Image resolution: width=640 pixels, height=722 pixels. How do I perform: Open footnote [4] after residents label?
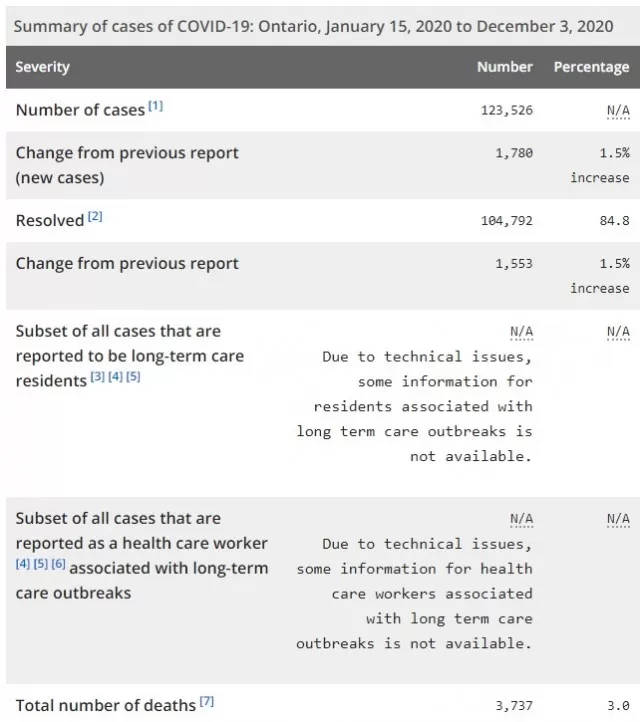(116, 377)
